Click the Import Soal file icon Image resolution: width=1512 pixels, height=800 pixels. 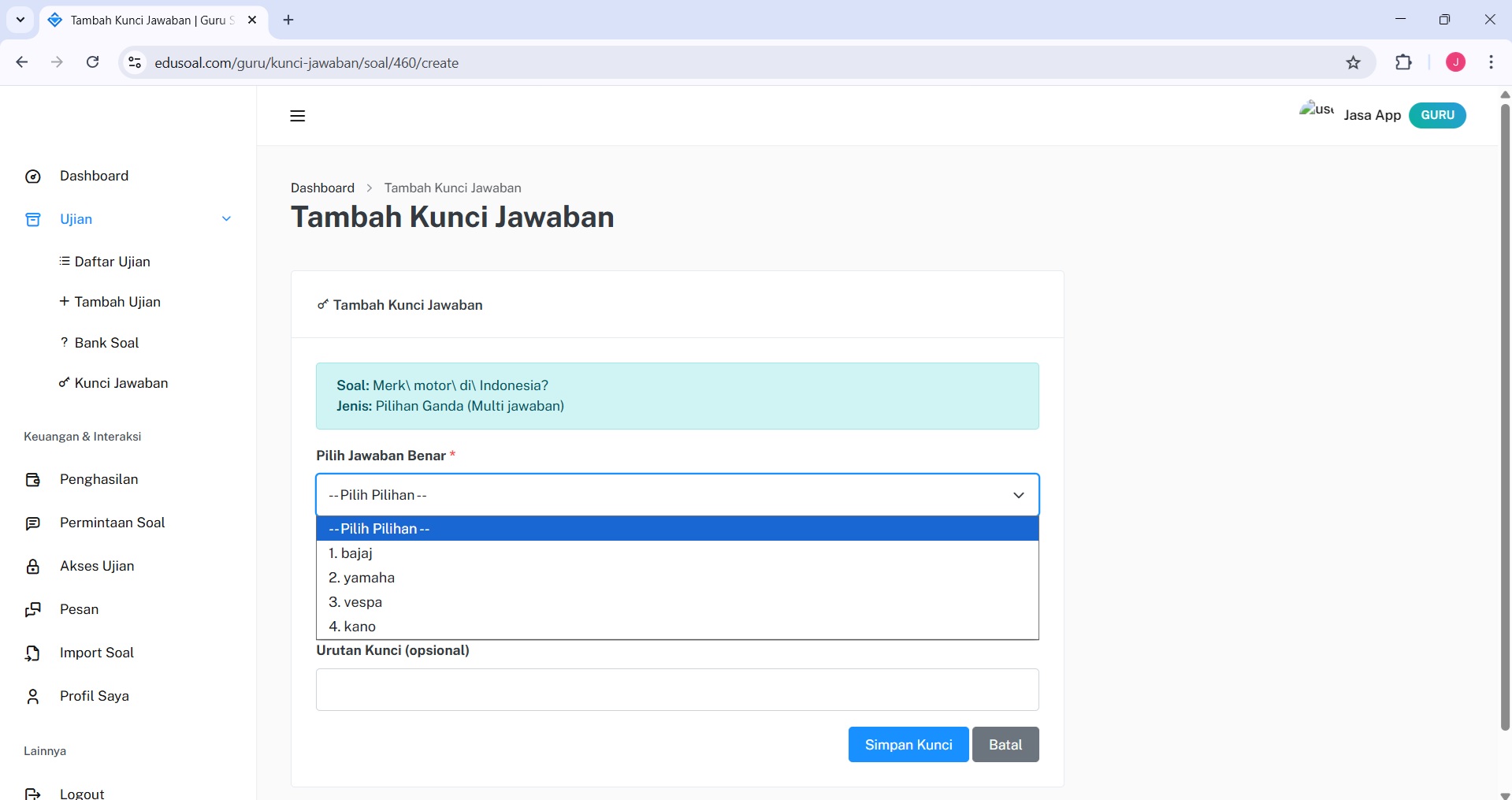[x=33, y=653]
